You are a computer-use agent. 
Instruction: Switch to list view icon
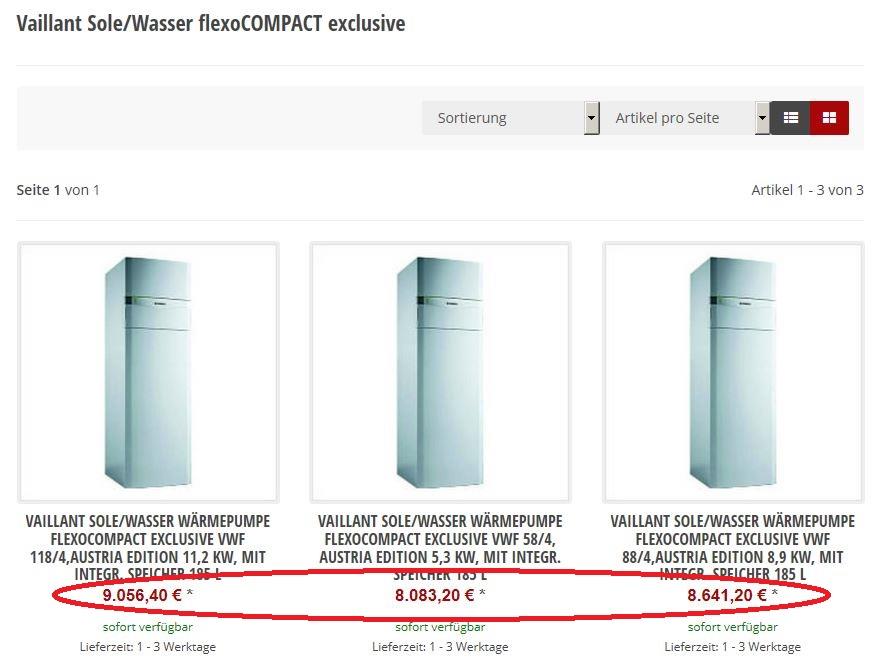click(790, 118)
